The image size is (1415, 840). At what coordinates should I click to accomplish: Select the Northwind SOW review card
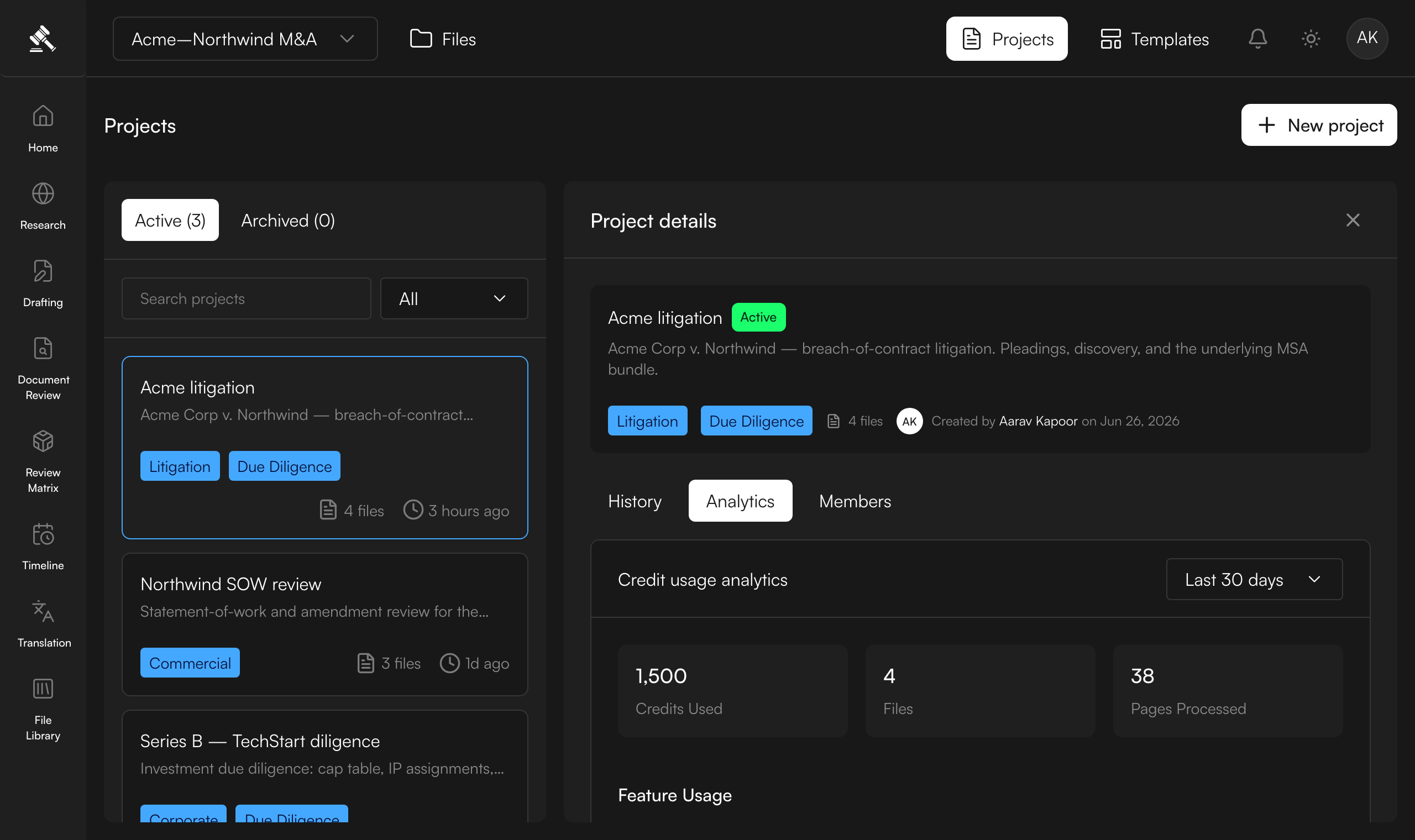click(x=325, y=624)
